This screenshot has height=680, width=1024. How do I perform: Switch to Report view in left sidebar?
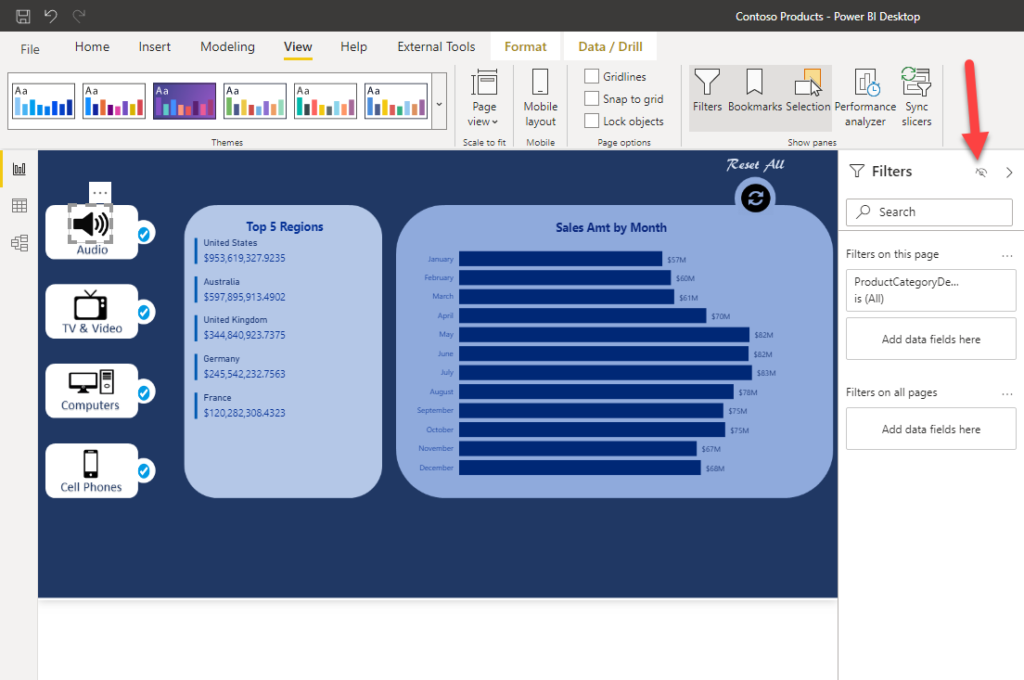20,169
